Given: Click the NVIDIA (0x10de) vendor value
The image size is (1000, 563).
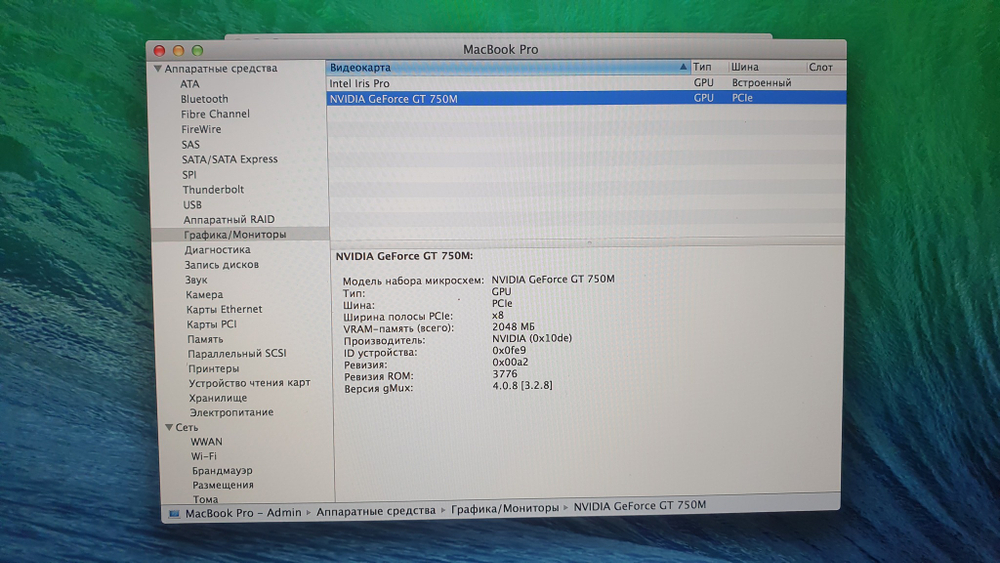Looking at the screenshot, I should pos(532,339).
